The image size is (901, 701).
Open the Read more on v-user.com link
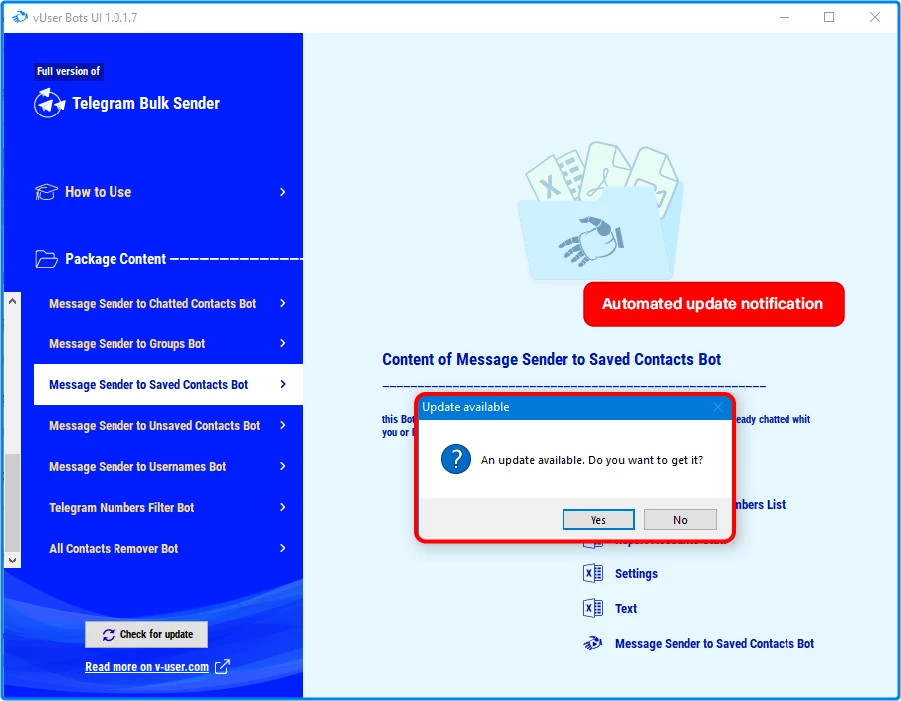[x=147, y=667]
